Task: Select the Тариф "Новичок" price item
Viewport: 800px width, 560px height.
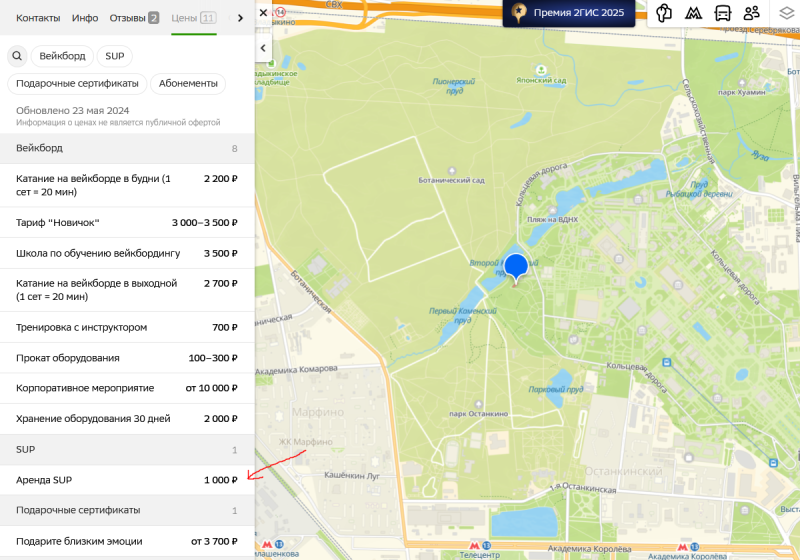Action: point(127,223)
